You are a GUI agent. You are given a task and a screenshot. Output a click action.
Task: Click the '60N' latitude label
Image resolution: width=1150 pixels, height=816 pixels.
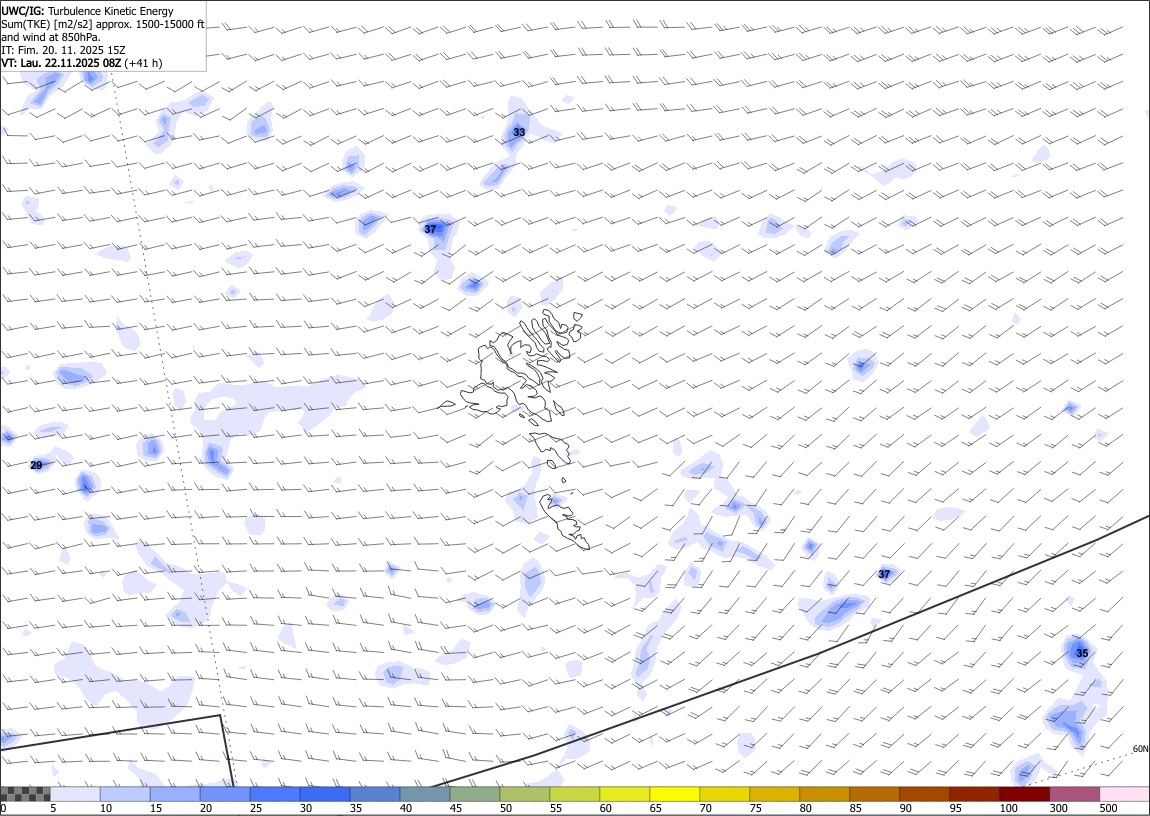(1140, 749)
